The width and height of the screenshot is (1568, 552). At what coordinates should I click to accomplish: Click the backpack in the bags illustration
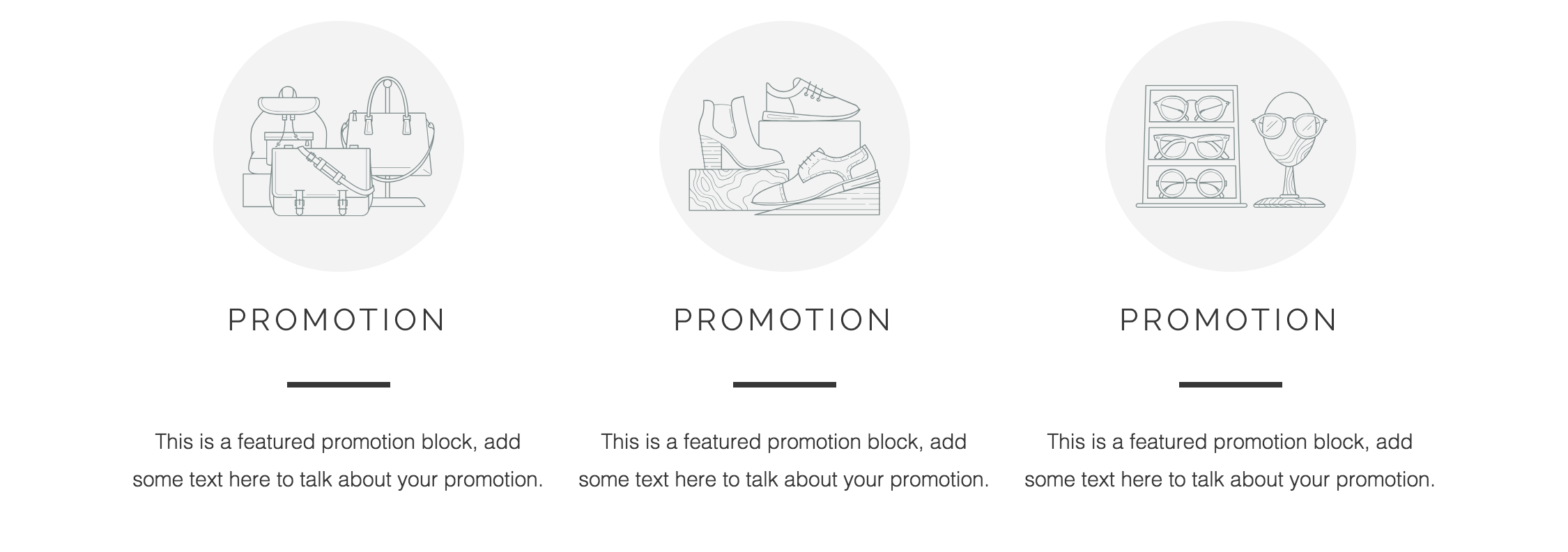click(x=286, y=117)
